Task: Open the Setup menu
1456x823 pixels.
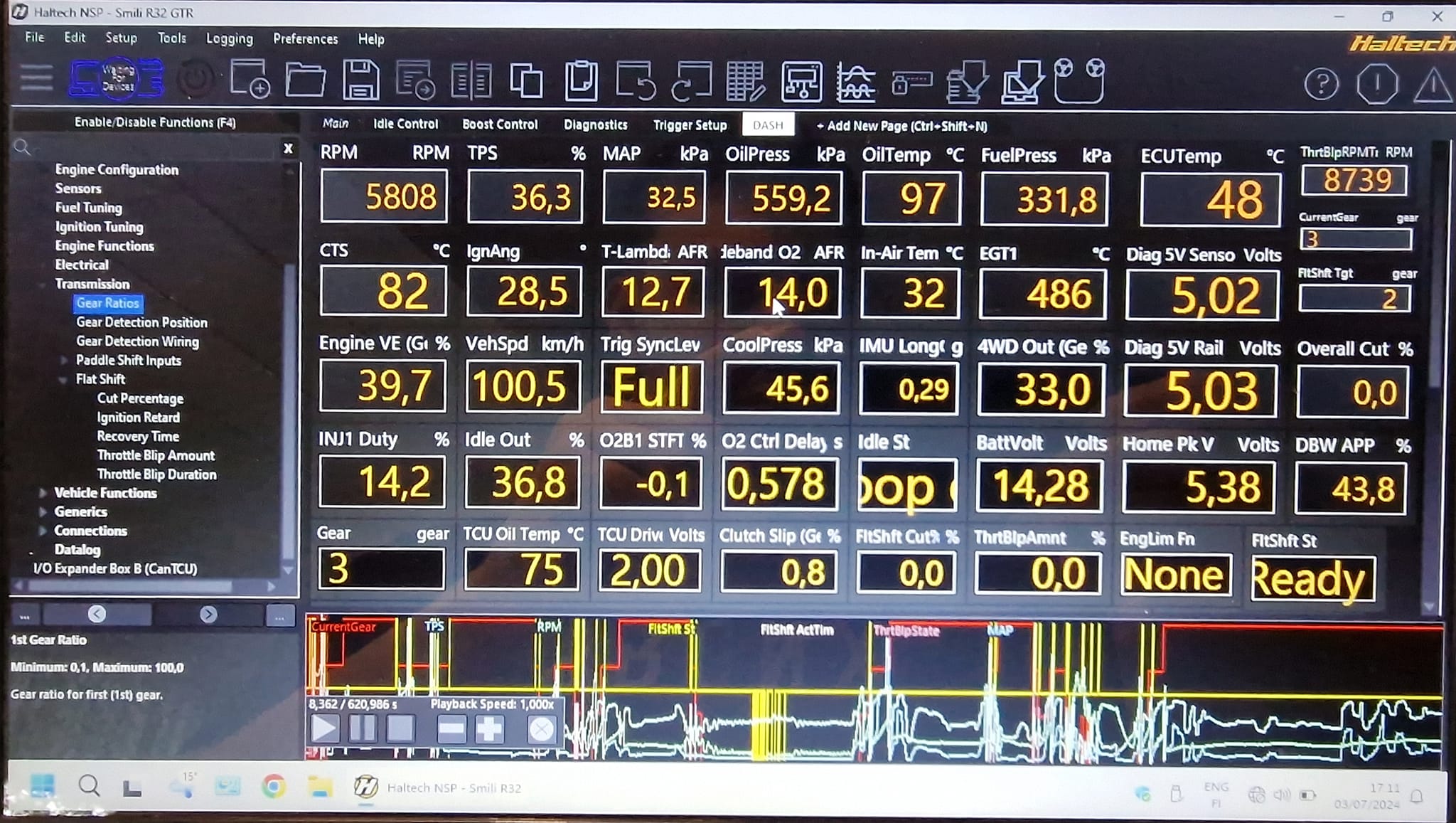Action: point(121,38)
